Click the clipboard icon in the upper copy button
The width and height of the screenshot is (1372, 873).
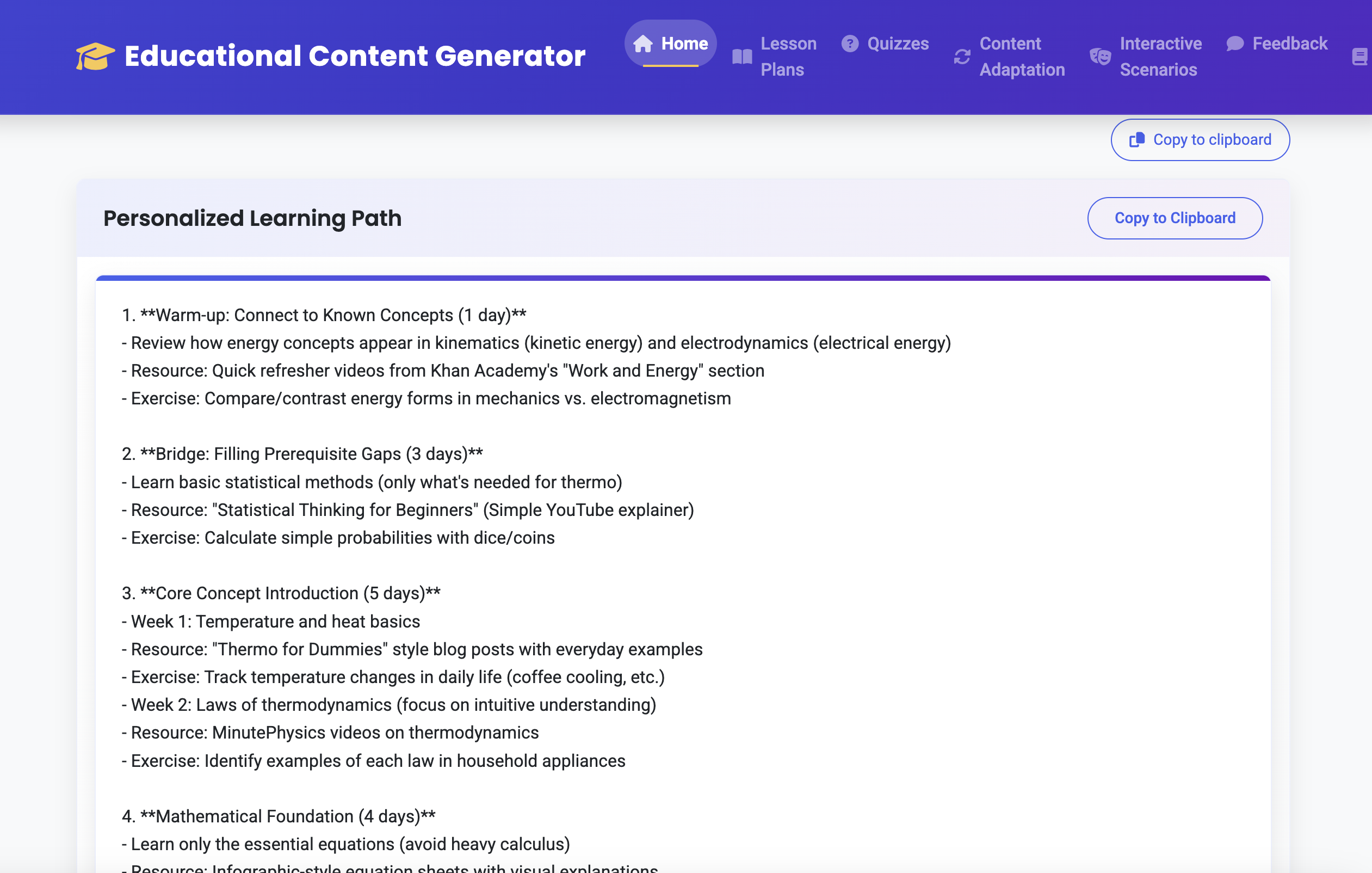(1136, 140)
